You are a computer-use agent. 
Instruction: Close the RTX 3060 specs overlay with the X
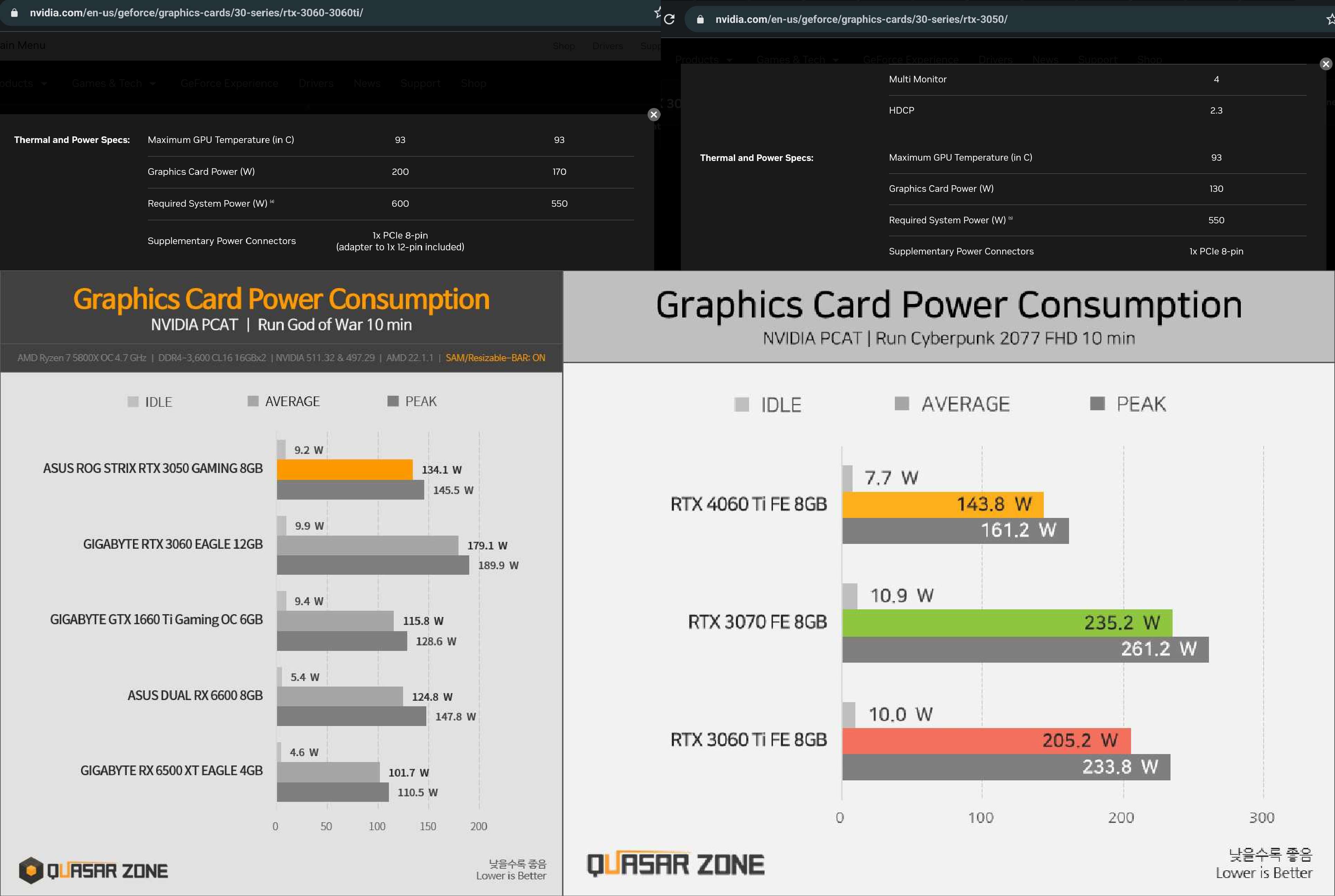point(654,114)
